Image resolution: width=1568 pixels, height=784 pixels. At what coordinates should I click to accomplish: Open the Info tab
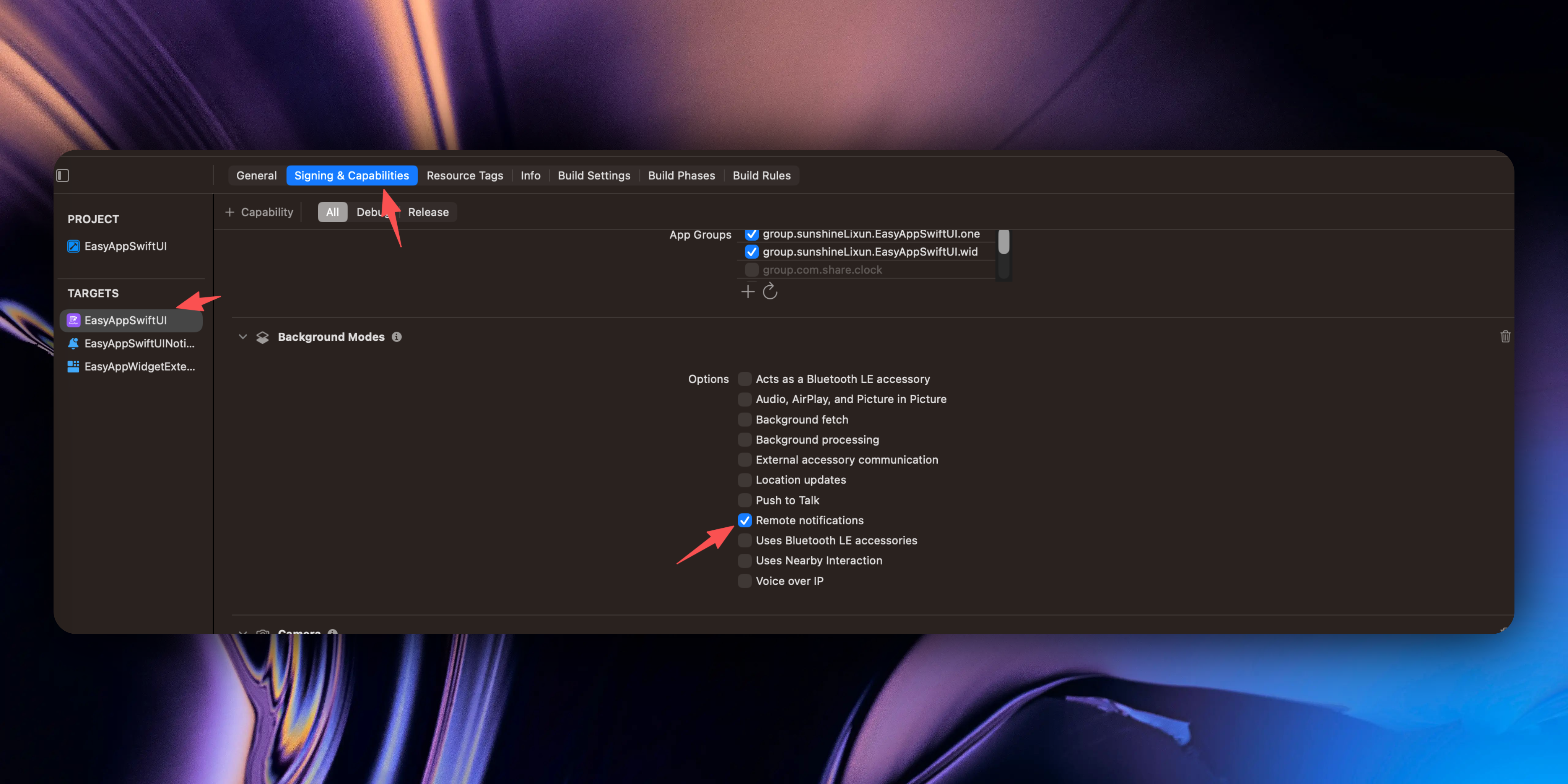click(x=530, y=175)
